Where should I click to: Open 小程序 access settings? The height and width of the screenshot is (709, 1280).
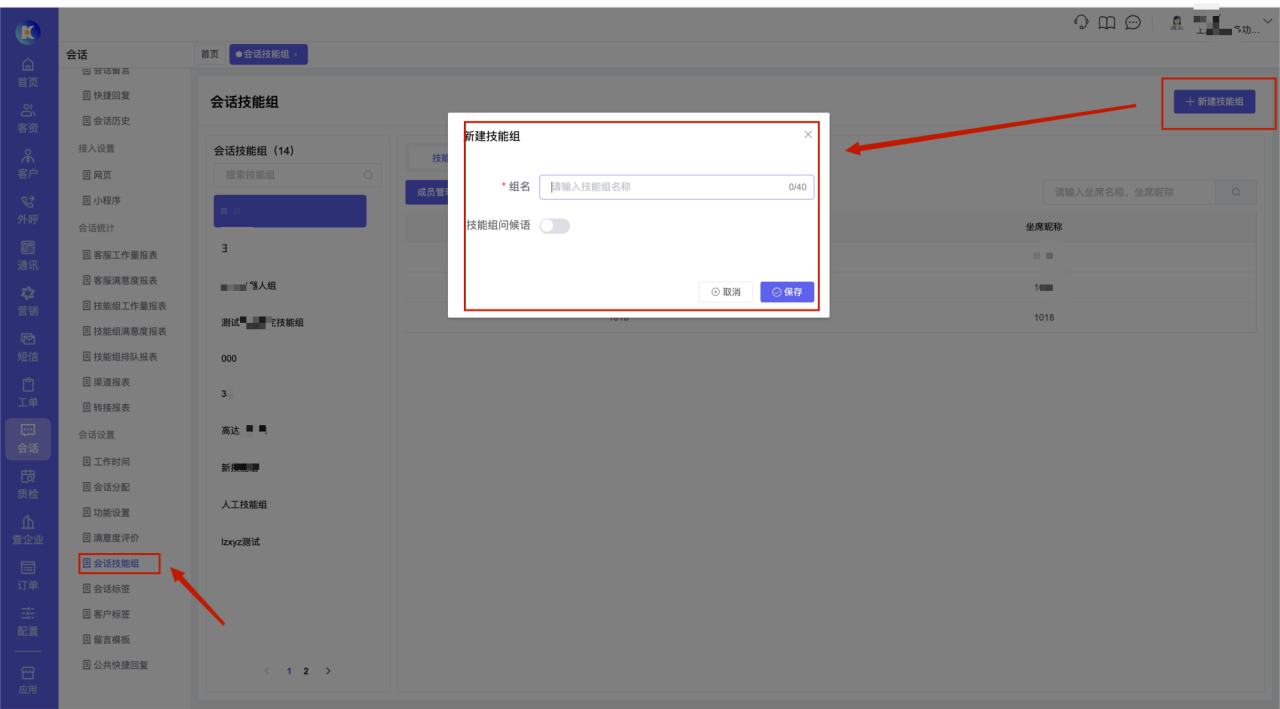101,201
